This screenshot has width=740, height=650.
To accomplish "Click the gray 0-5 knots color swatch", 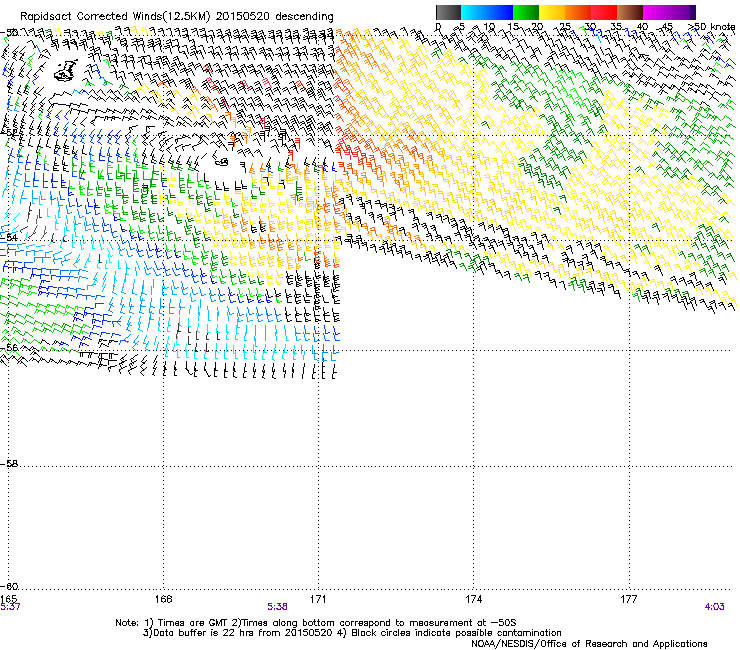I will click(x=448, y=12).
